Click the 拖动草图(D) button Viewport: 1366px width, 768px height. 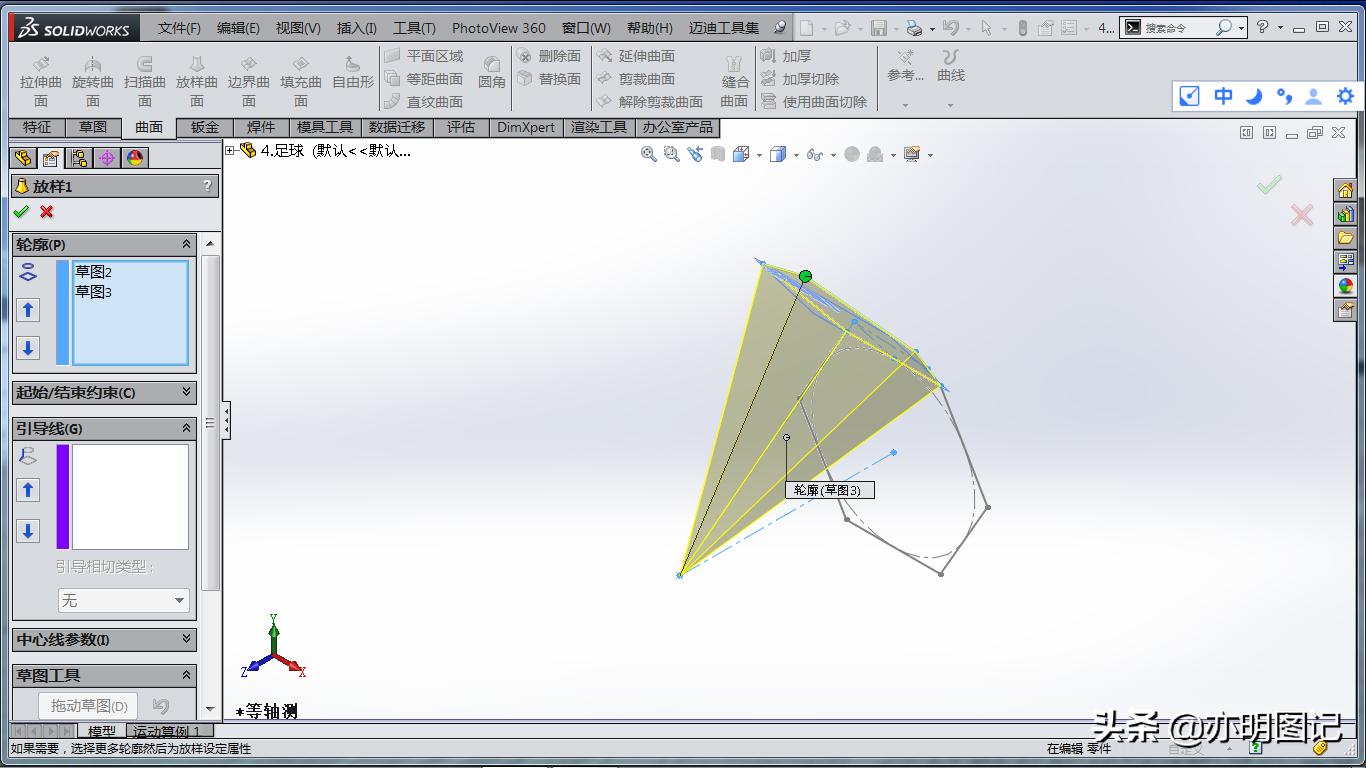pos(87,705)
